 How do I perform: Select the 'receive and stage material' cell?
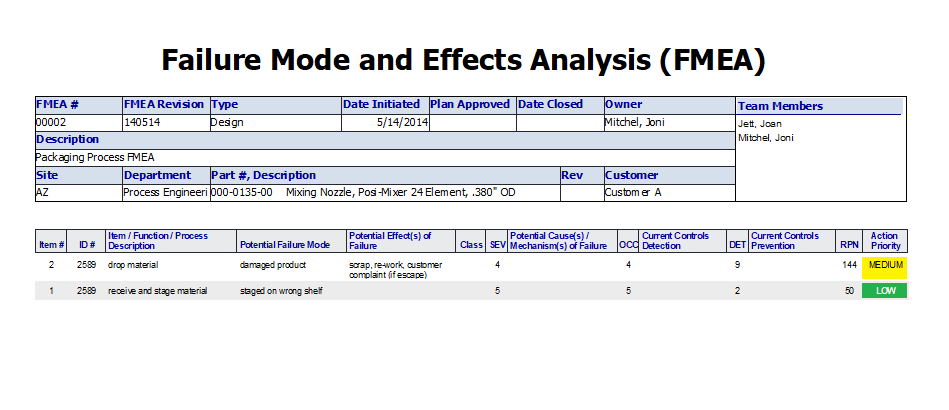click(x=158, y=291)
